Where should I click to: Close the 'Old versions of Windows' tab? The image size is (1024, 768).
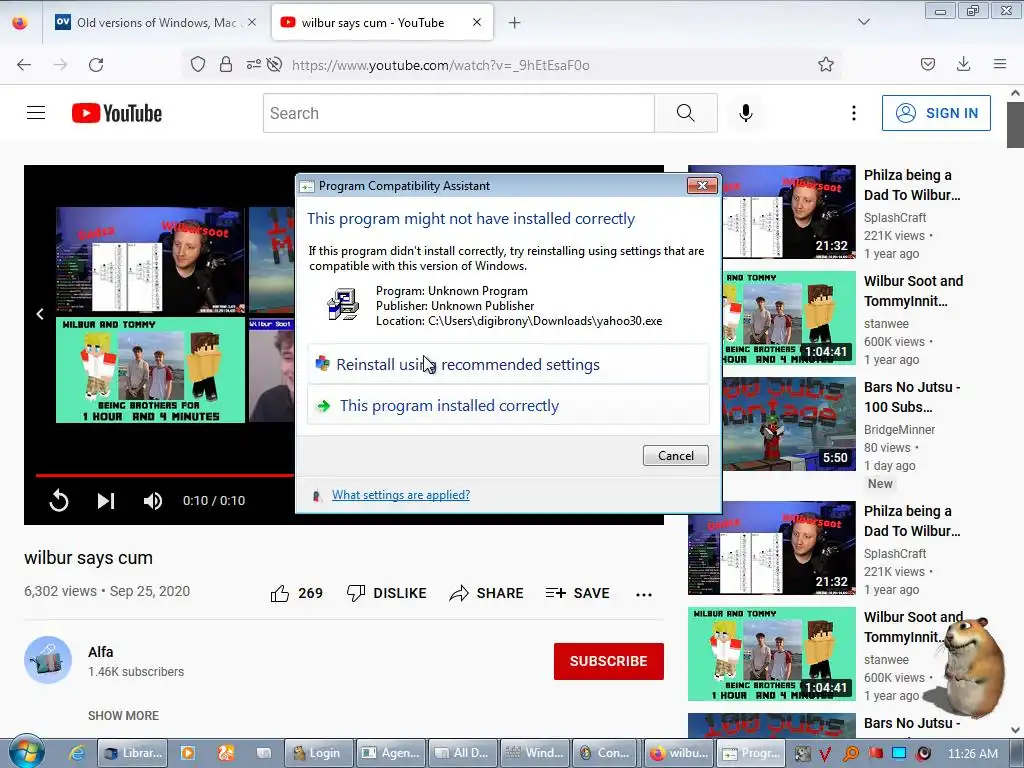(252, 23)
